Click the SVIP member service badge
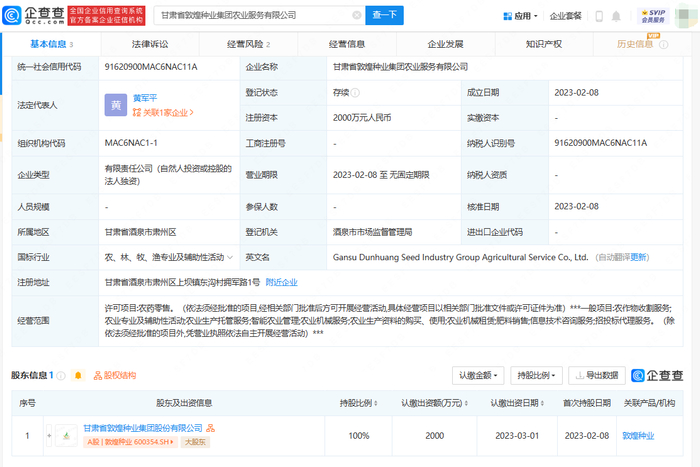 click(x=653, y=16)
